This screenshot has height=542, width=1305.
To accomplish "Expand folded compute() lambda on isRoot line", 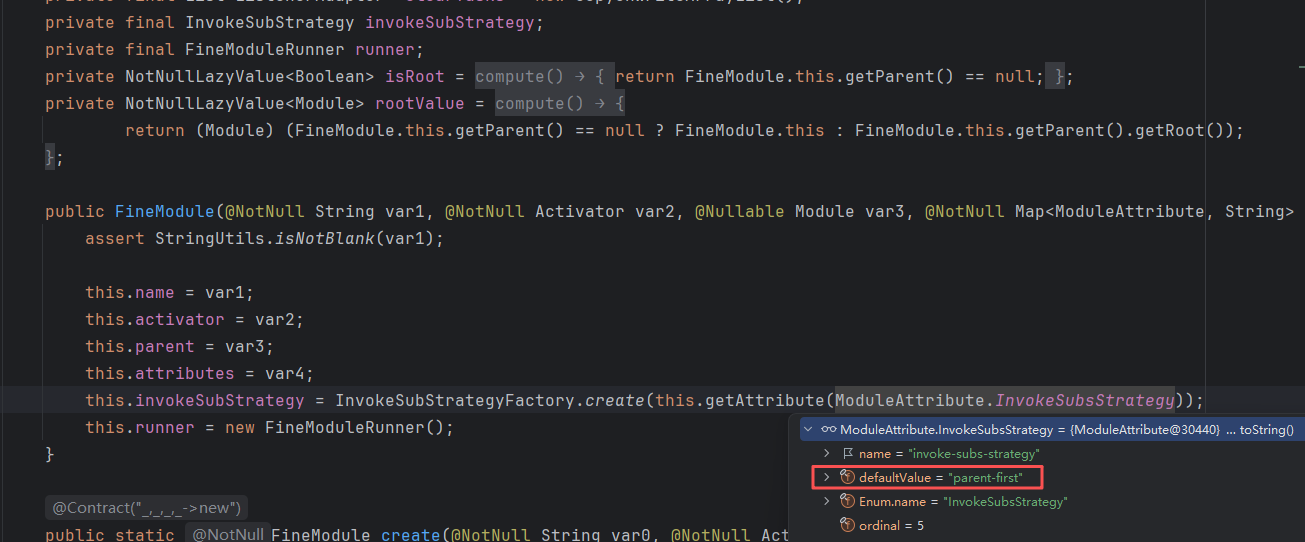I will pyautogui.click(x=542, y=77).
